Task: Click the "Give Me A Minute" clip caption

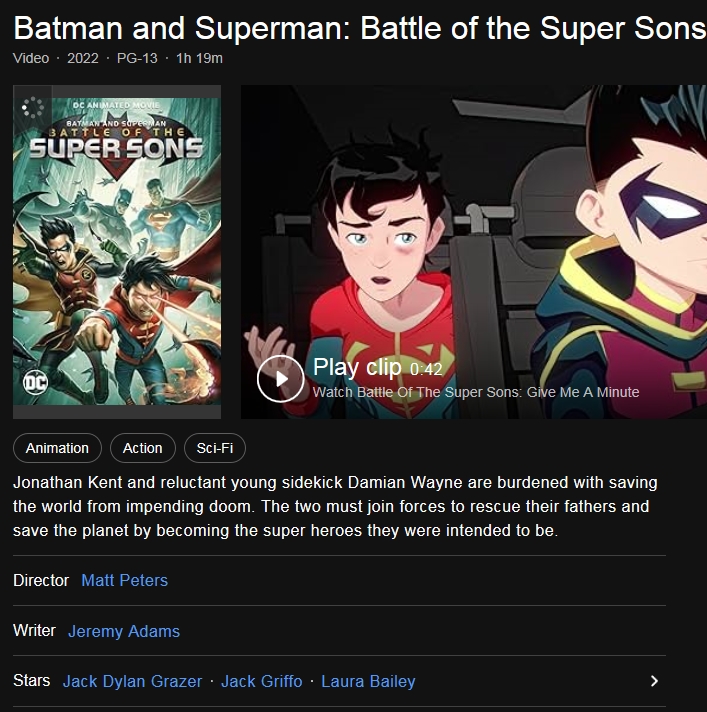Action: coord(476,392)
